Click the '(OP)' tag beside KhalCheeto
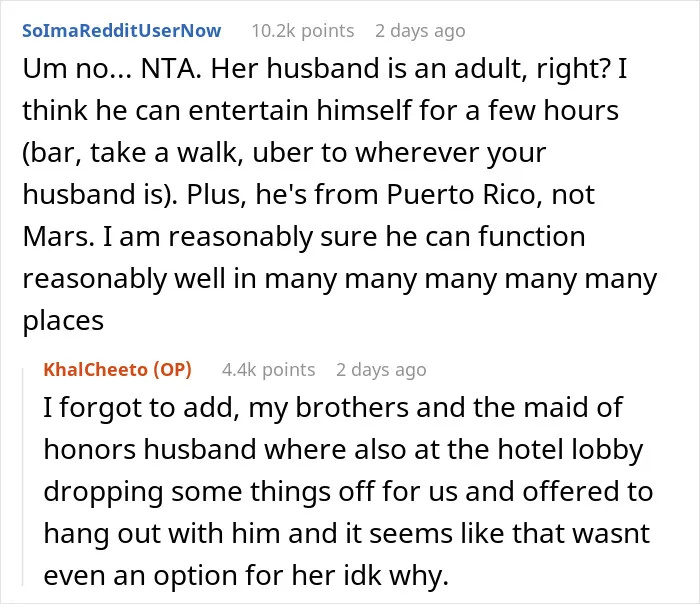Viewport: 700px width, 604px height. pyautogui.click(x=172, y=370)
